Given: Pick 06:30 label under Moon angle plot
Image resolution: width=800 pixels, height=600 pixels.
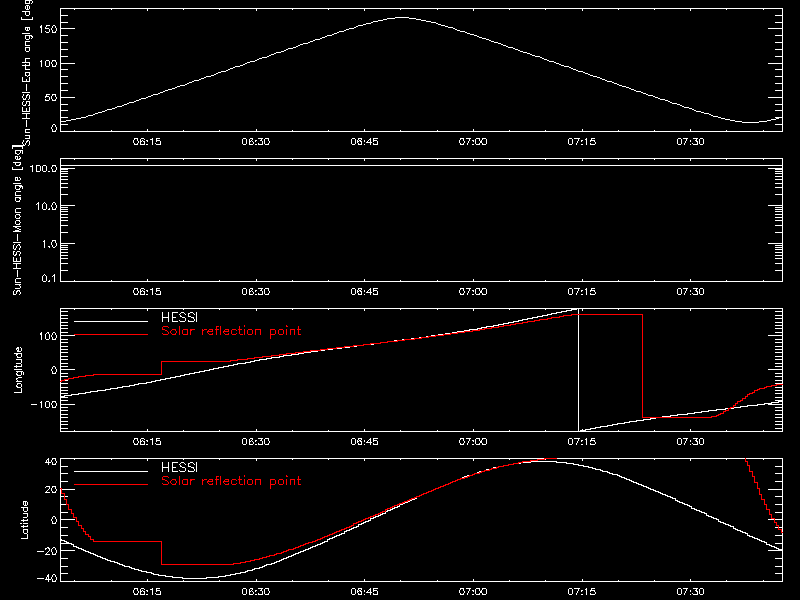Looking at the screenshot, I should (x=256, y=291).
